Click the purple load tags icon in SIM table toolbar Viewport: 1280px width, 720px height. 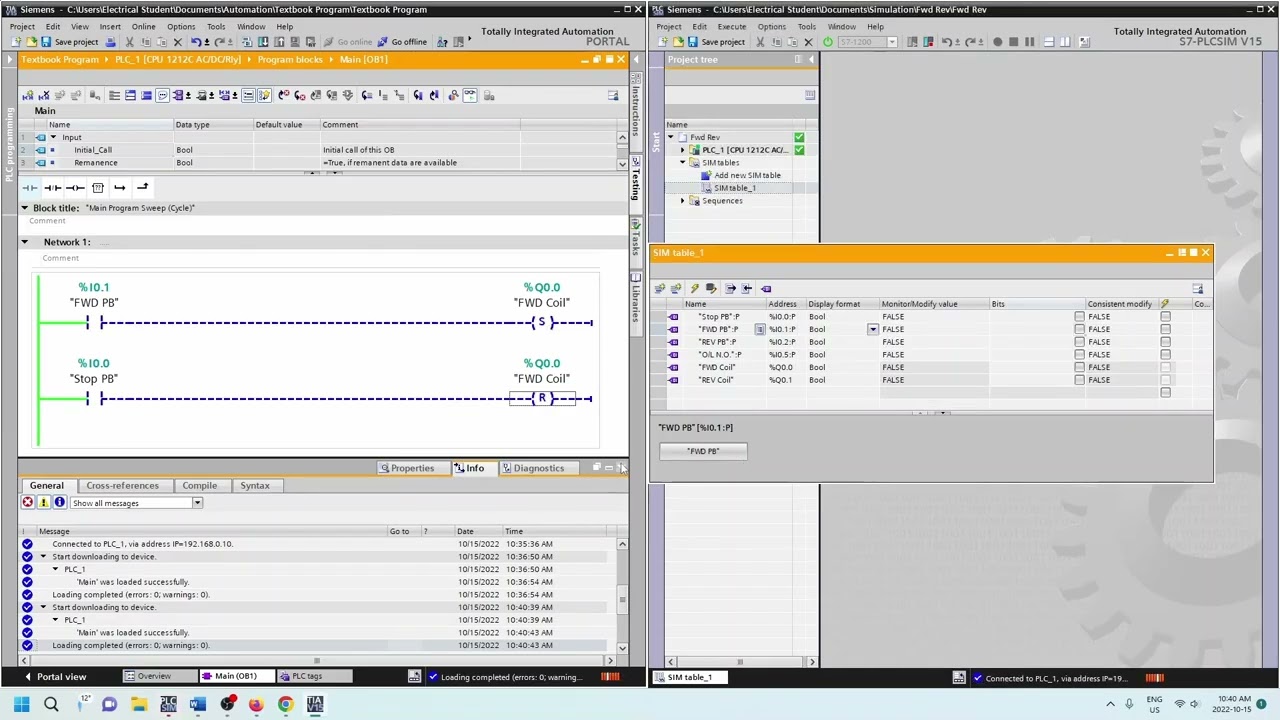pyautogui.click(x=766, y=288)
